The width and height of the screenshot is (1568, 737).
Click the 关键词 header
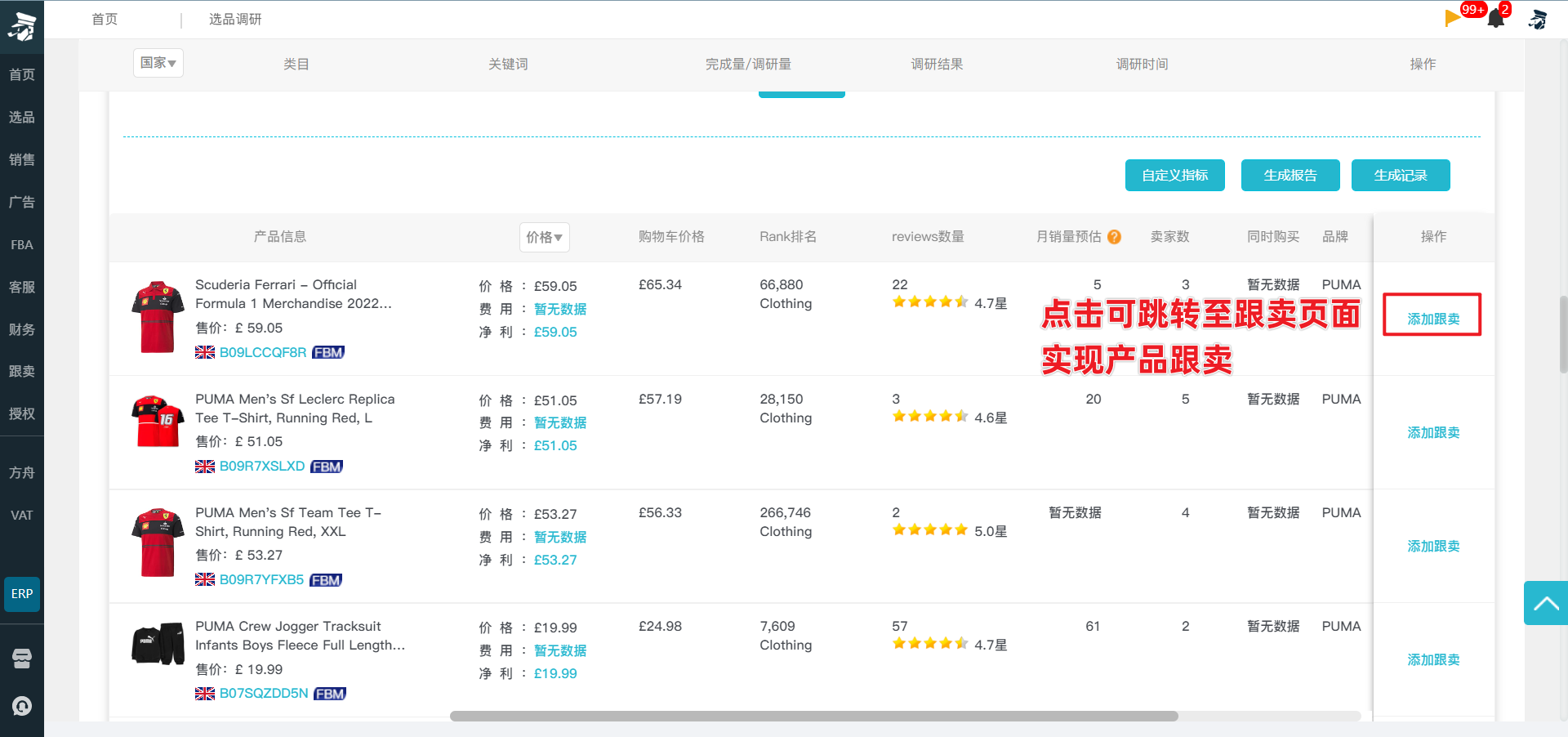[508, 64]
